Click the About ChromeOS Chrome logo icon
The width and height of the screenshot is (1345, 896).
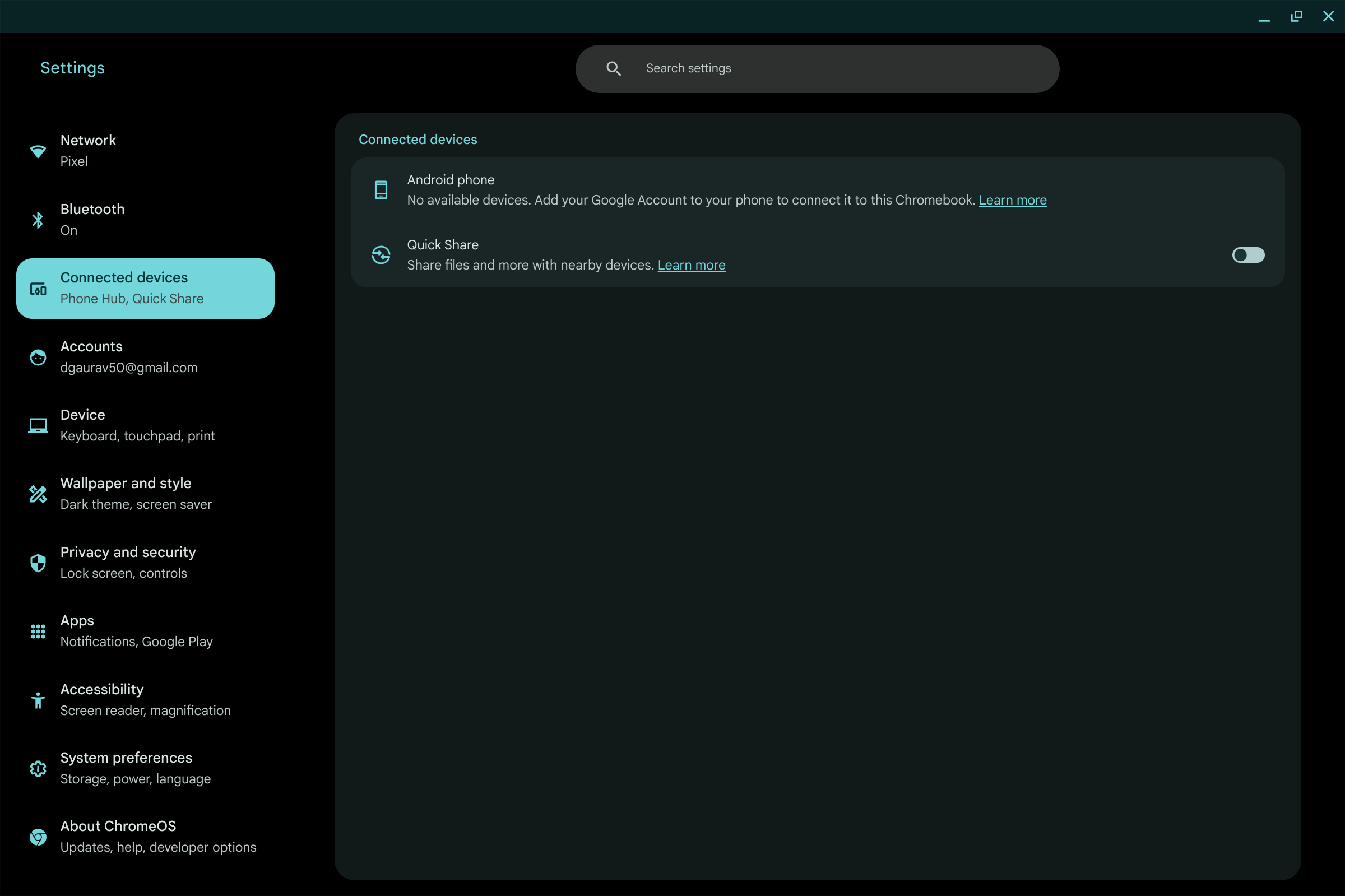(38, 837)
